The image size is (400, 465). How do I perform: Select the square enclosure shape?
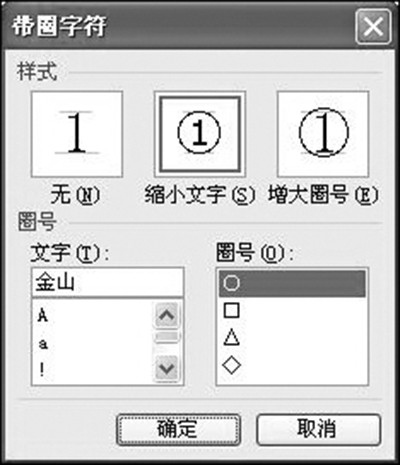(x=292, y=310)
